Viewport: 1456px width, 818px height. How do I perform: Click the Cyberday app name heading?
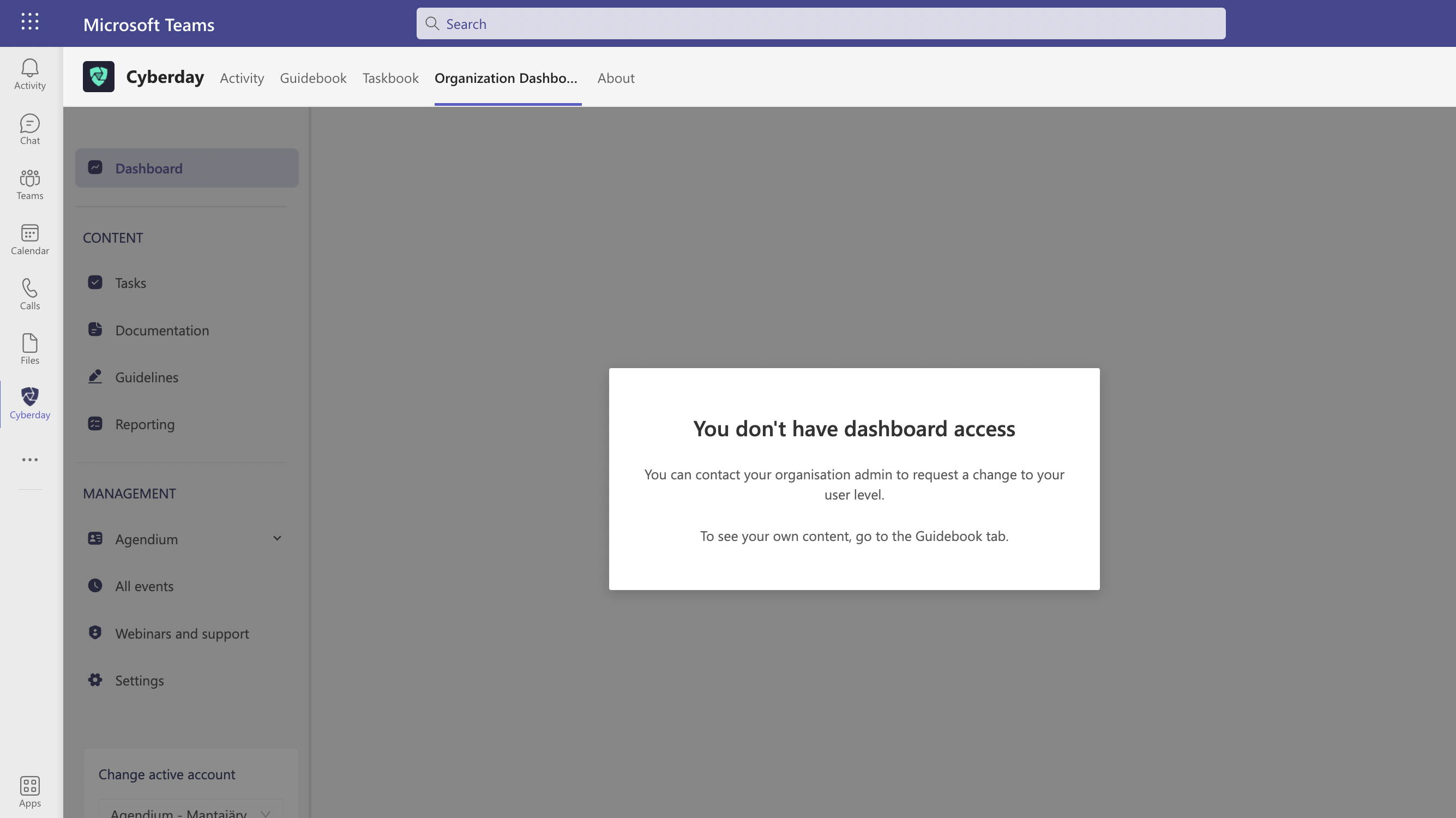click(165, 77)
